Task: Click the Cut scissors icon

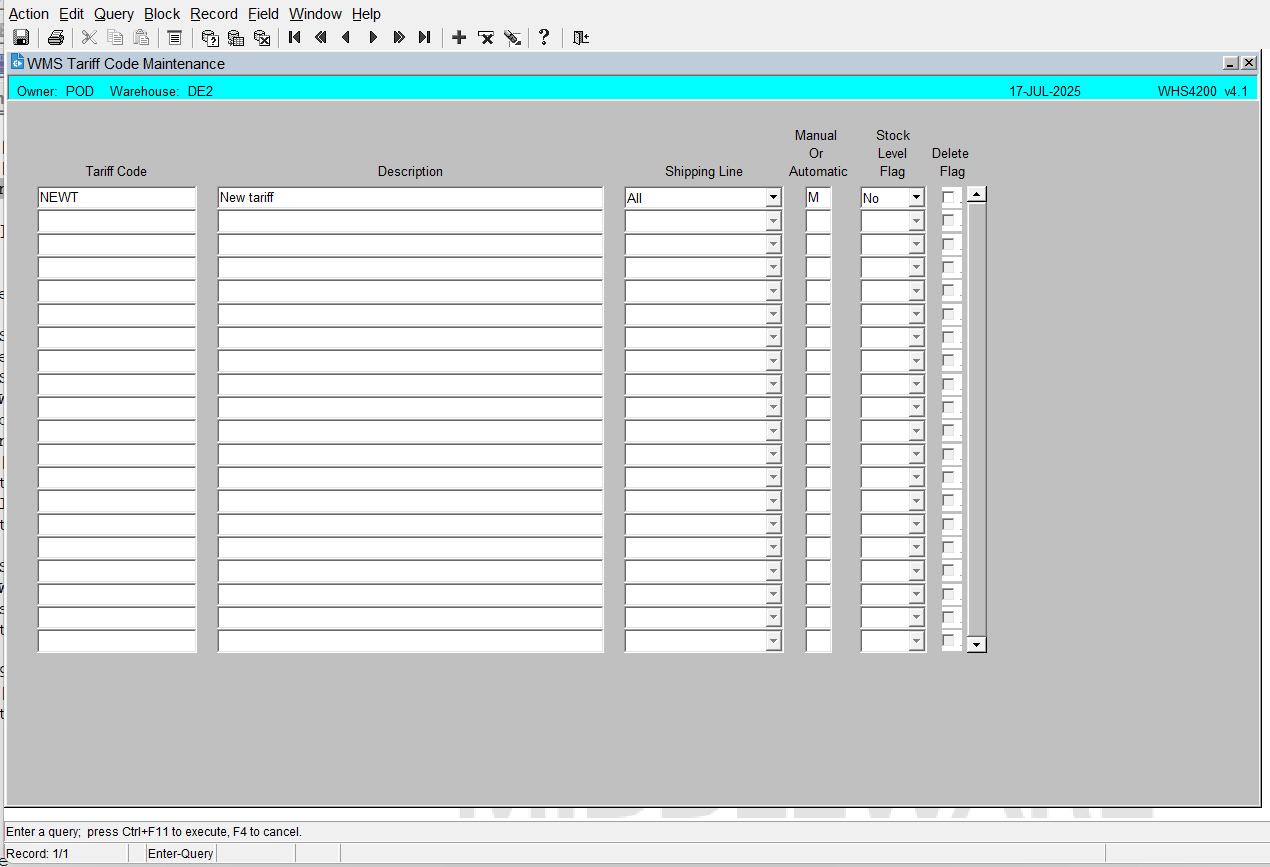Action: point(89,38)
